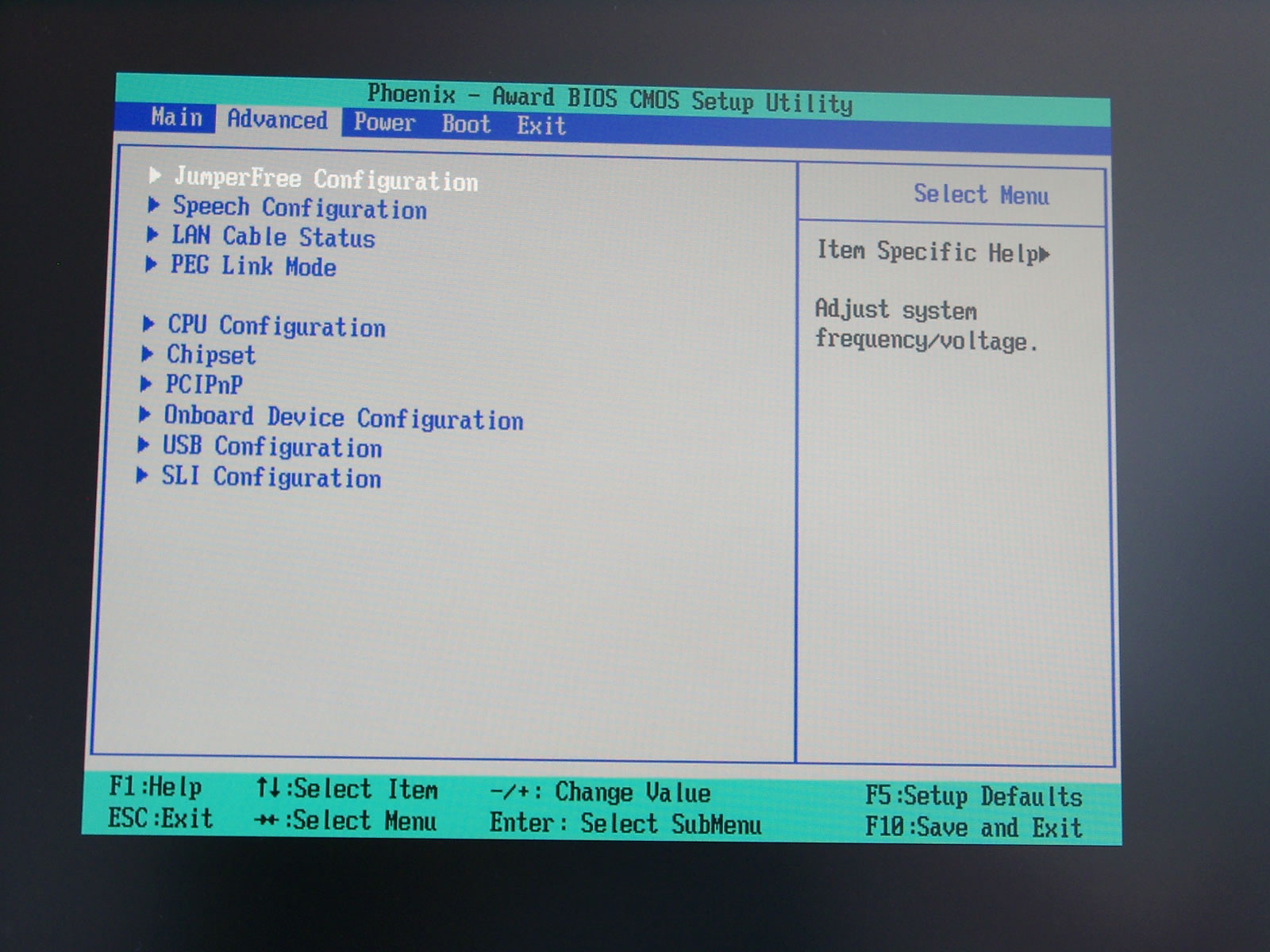Click the F1:Help hint
This screenshot has height=952, width=1270.
coord(156,787)
